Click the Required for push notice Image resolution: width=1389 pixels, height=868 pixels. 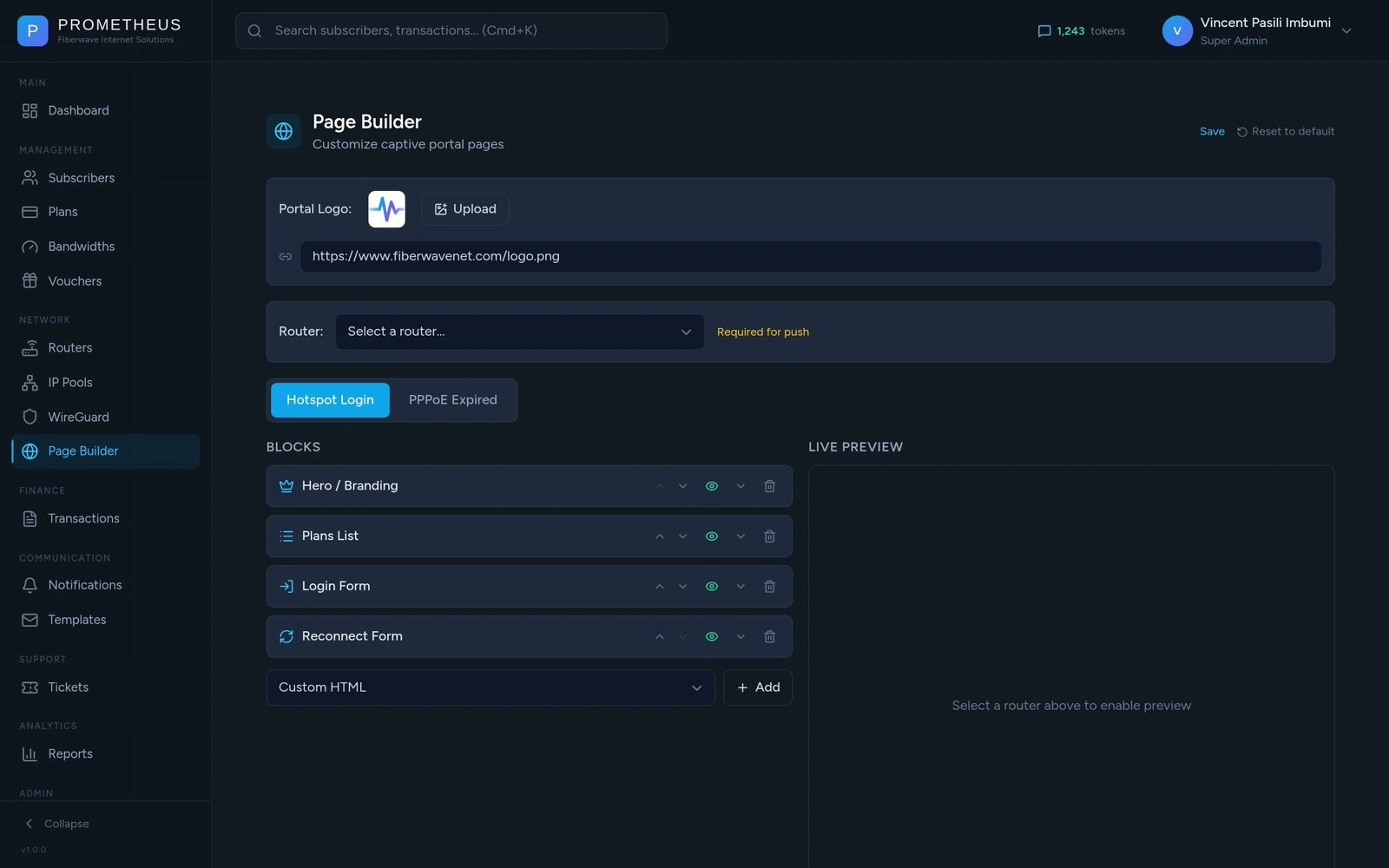[763, 332]
